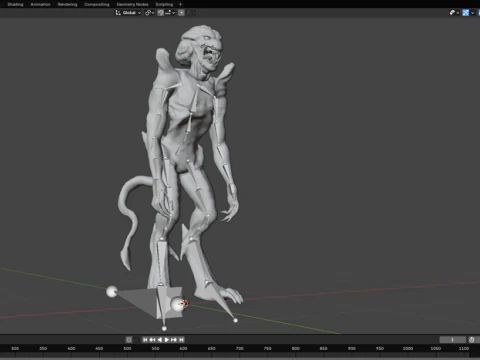Open the Global transform orientation dropdown

click(128, 13)
